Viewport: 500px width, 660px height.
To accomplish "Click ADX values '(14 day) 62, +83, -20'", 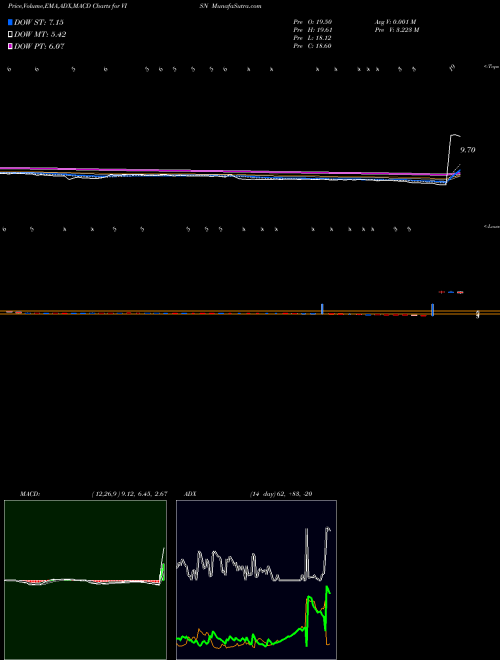I will pyautogui.click(x=280, y=494).
